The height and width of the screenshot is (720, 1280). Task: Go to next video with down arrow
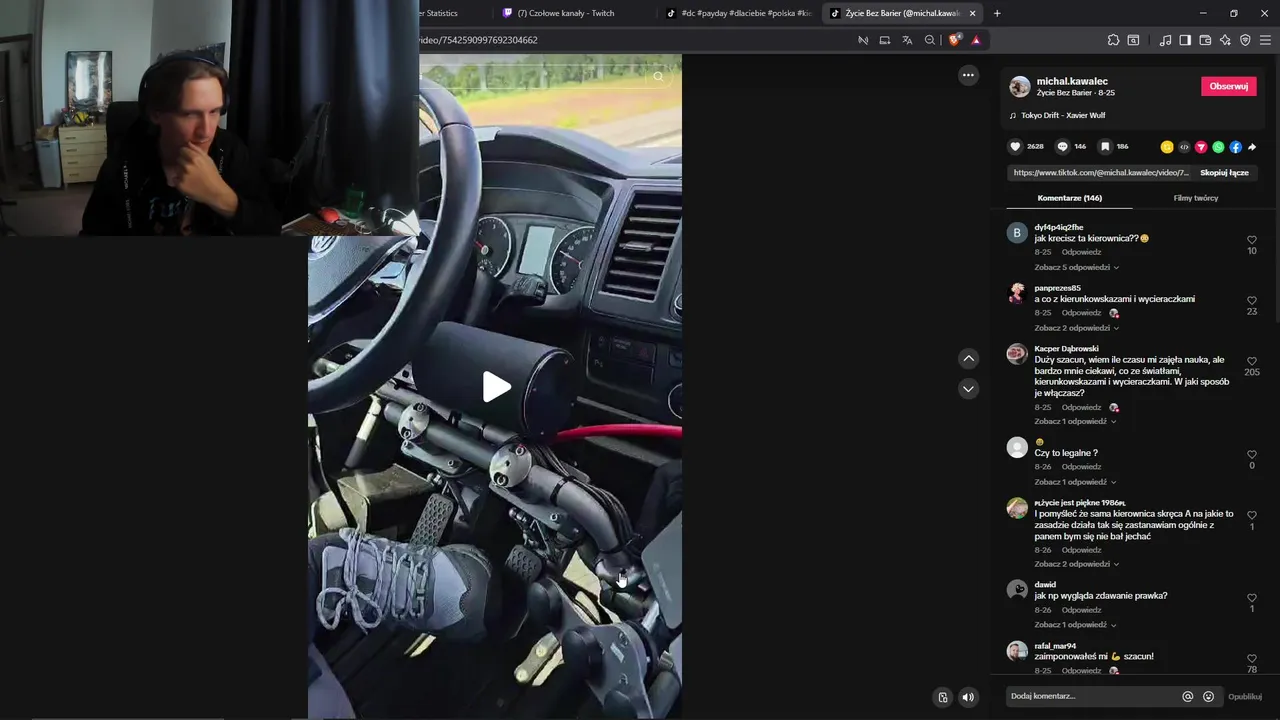(x=968, y=388)
